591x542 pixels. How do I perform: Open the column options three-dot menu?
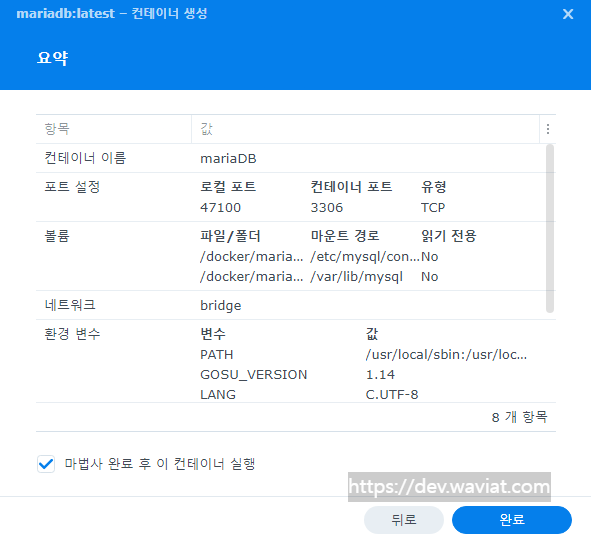point(548,129)
